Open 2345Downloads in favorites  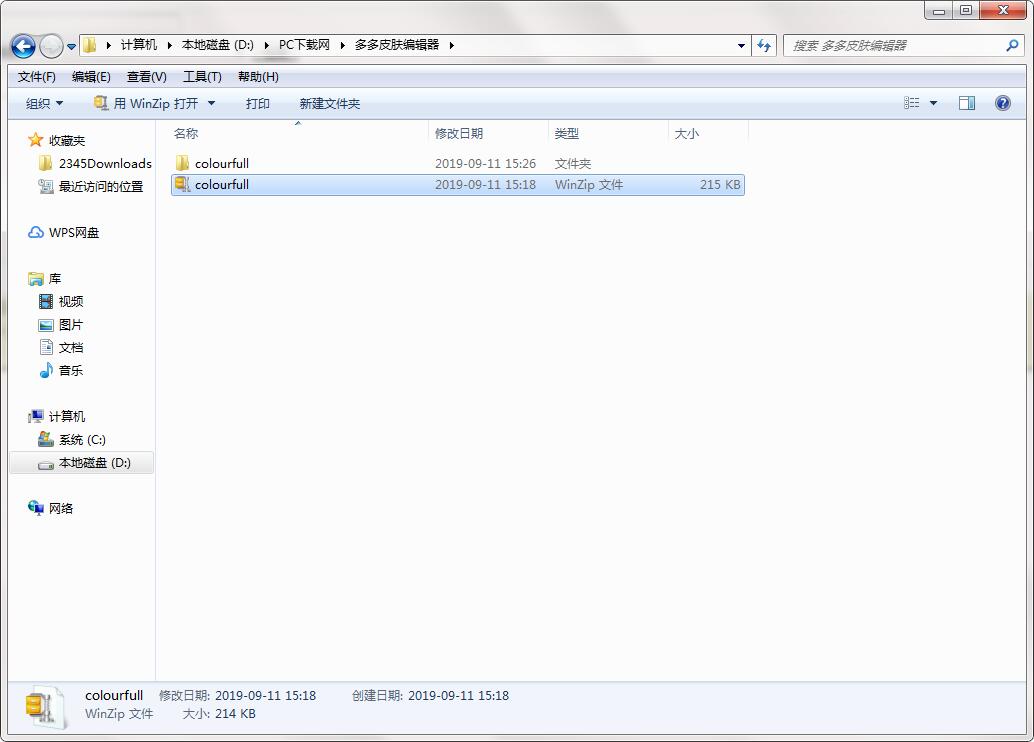105,164
